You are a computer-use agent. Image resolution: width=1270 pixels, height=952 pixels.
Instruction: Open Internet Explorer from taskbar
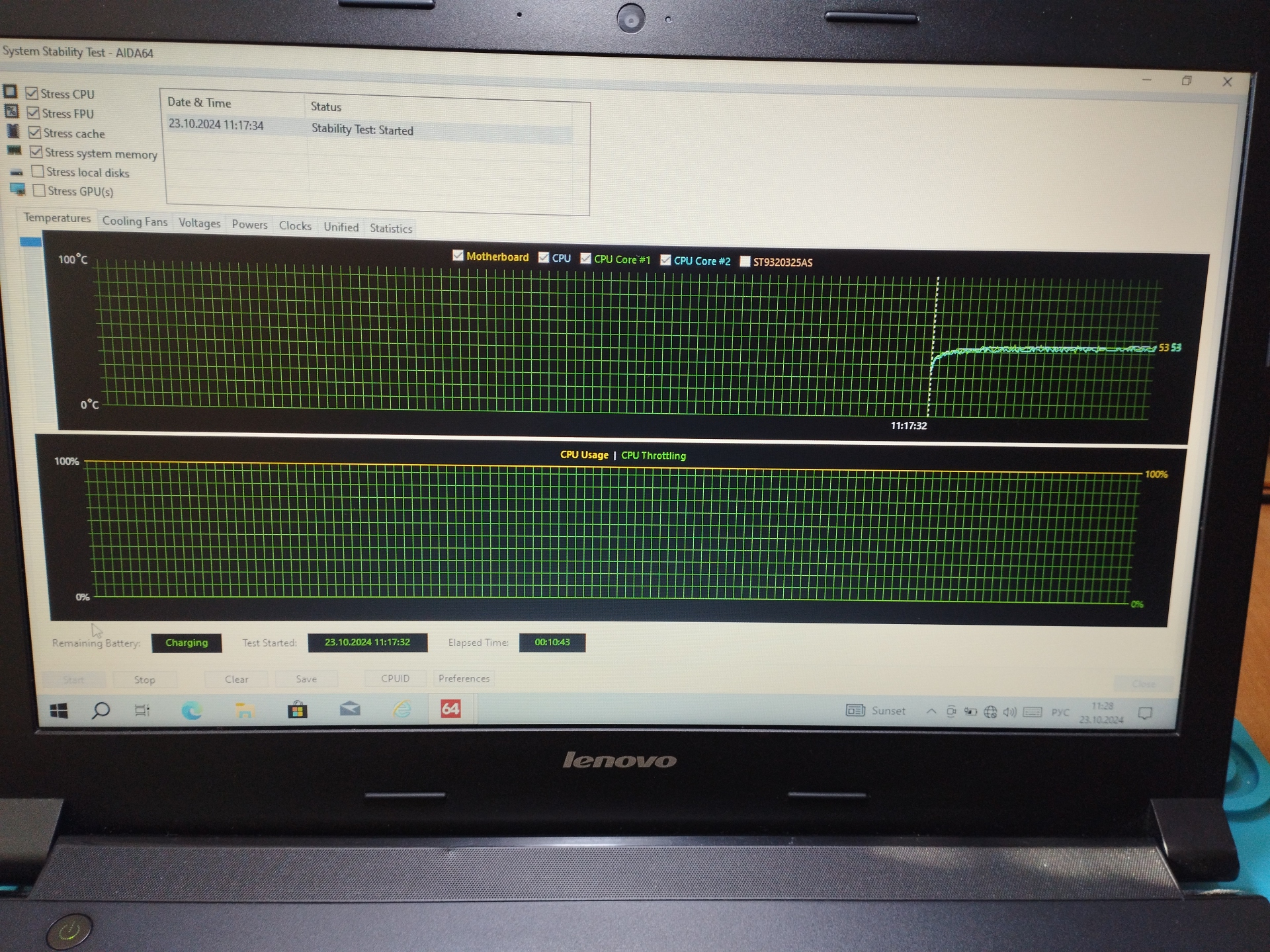tap(402, 709)
